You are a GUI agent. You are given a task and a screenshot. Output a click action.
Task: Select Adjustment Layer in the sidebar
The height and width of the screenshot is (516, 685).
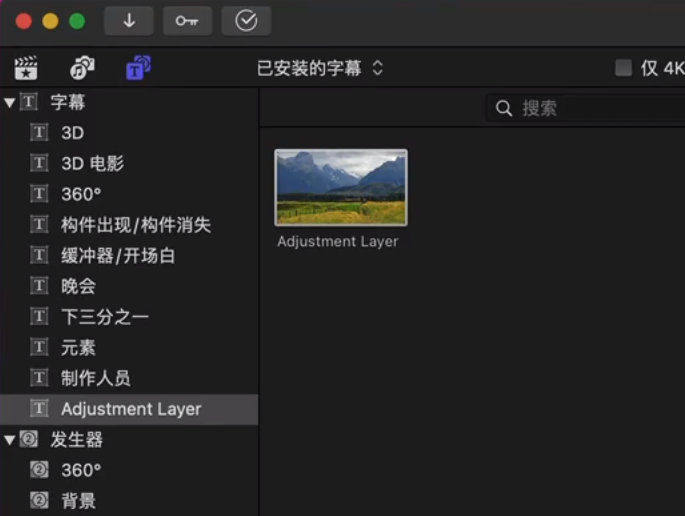tap(129, 409)
